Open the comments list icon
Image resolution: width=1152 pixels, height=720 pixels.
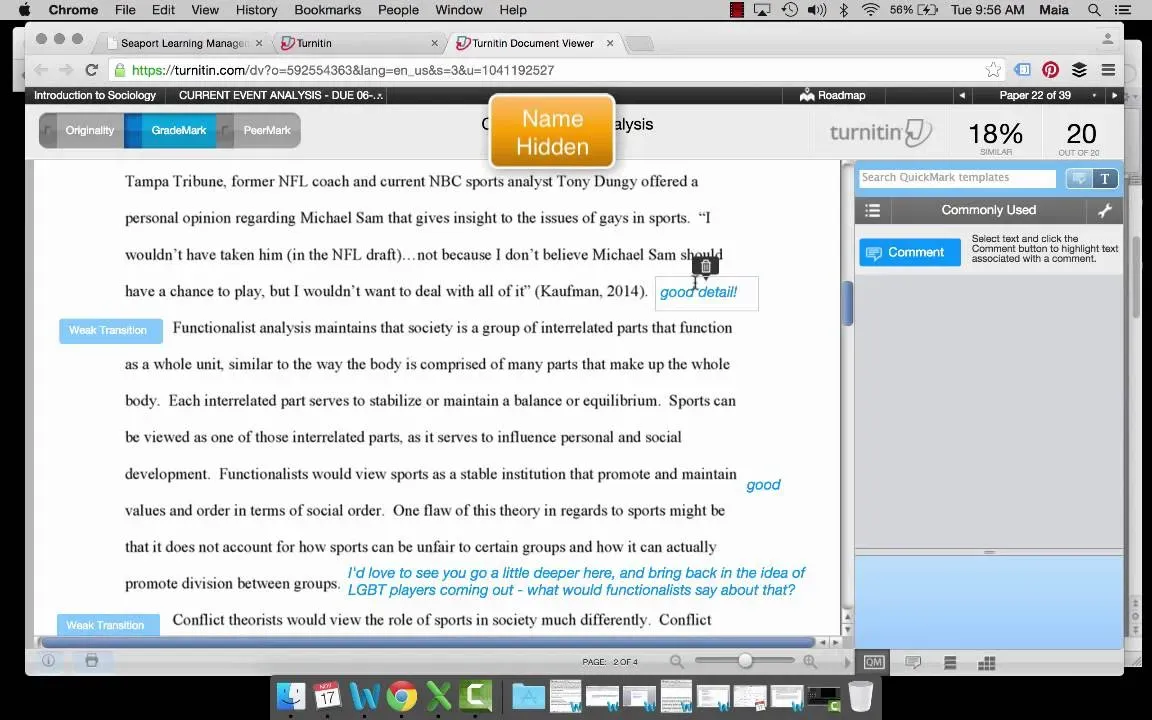(x=950, y=663)
